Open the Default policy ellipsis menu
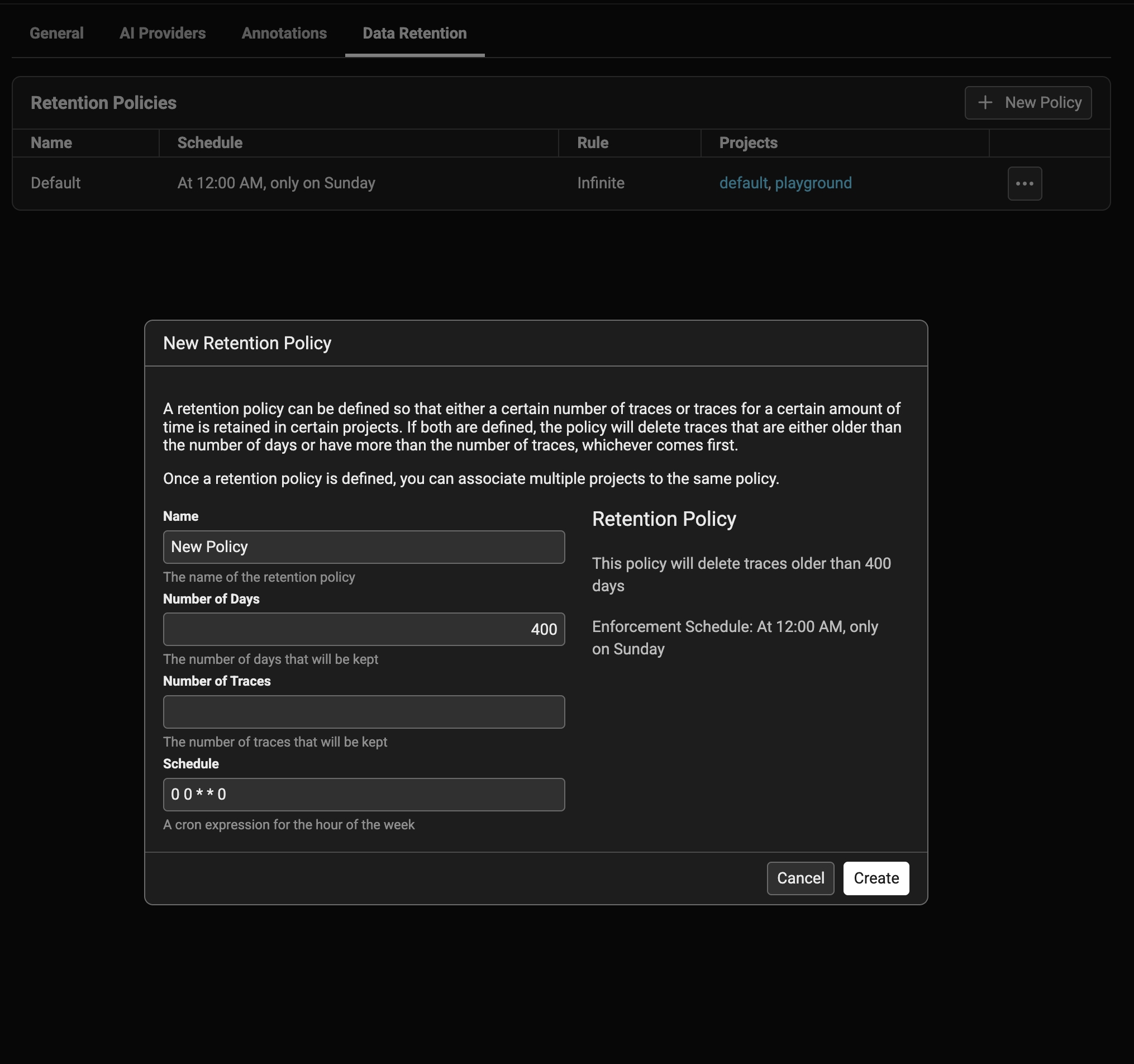The width and height of the screenshot is (1134, 1064). click(1024, 183)
